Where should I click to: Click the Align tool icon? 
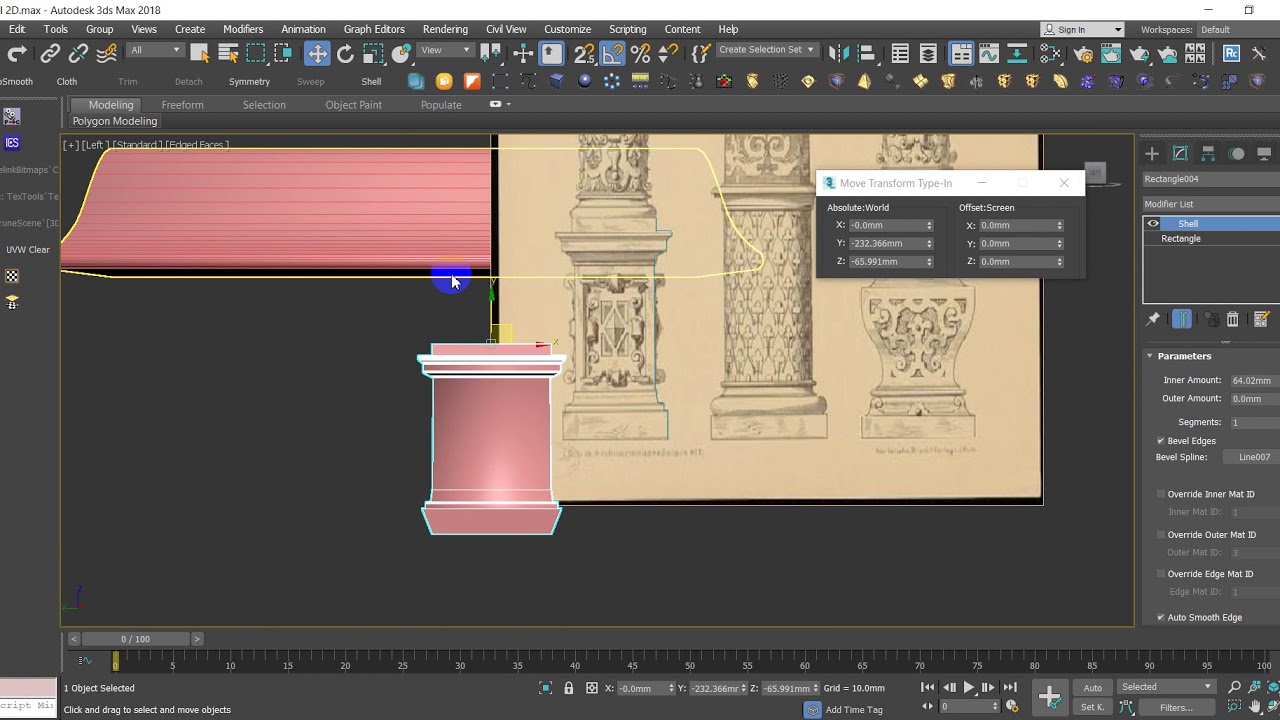tap(866, 54)
